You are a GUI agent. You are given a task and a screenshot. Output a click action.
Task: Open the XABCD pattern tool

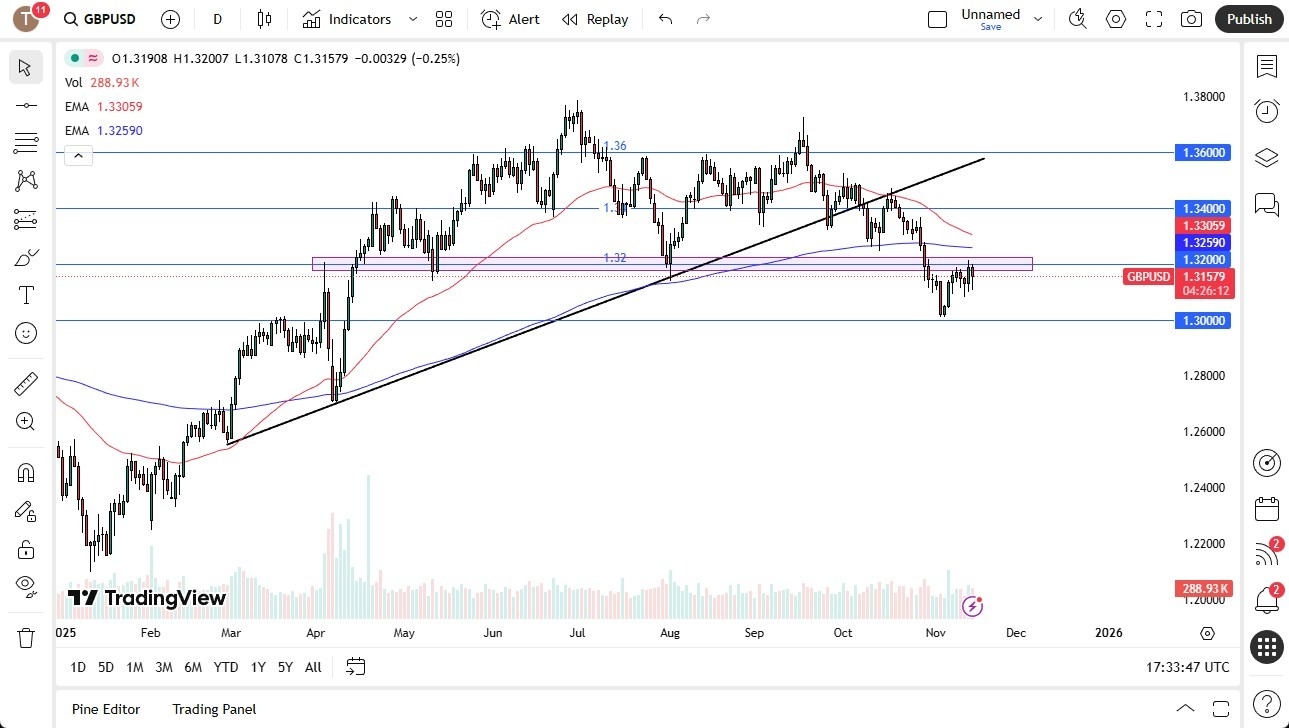click(x=25, y=181)
